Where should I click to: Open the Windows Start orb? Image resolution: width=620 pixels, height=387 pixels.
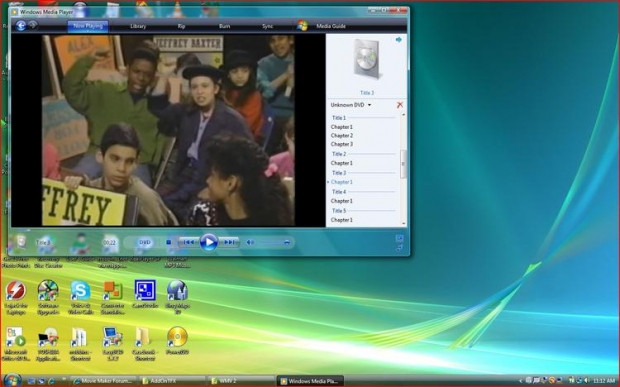tap(12, 380)
